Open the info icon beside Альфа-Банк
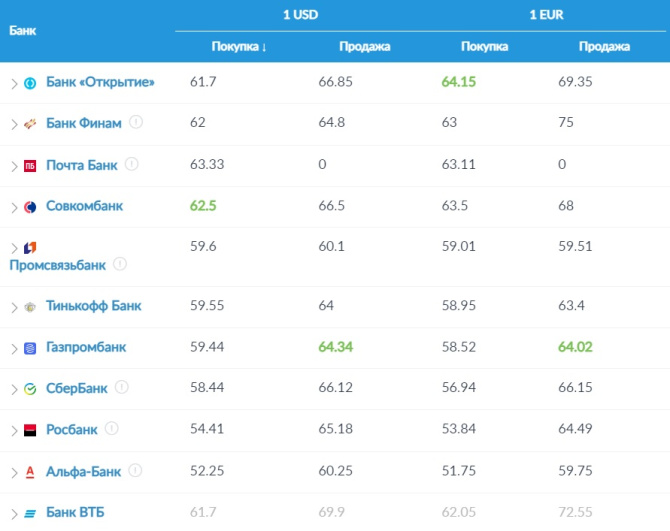Viewport: 670px width, 531px height. tap(135, 470)
